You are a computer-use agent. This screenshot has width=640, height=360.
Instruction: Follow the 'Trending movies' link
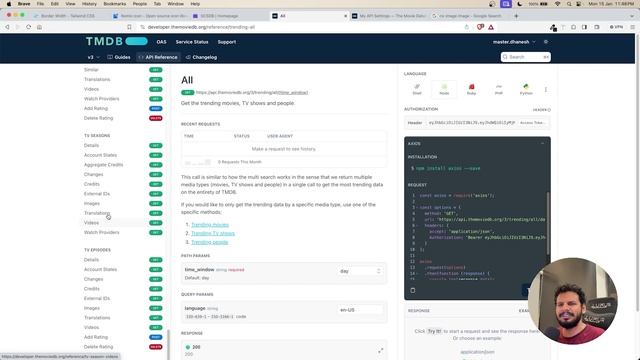[x=210, y=224]
